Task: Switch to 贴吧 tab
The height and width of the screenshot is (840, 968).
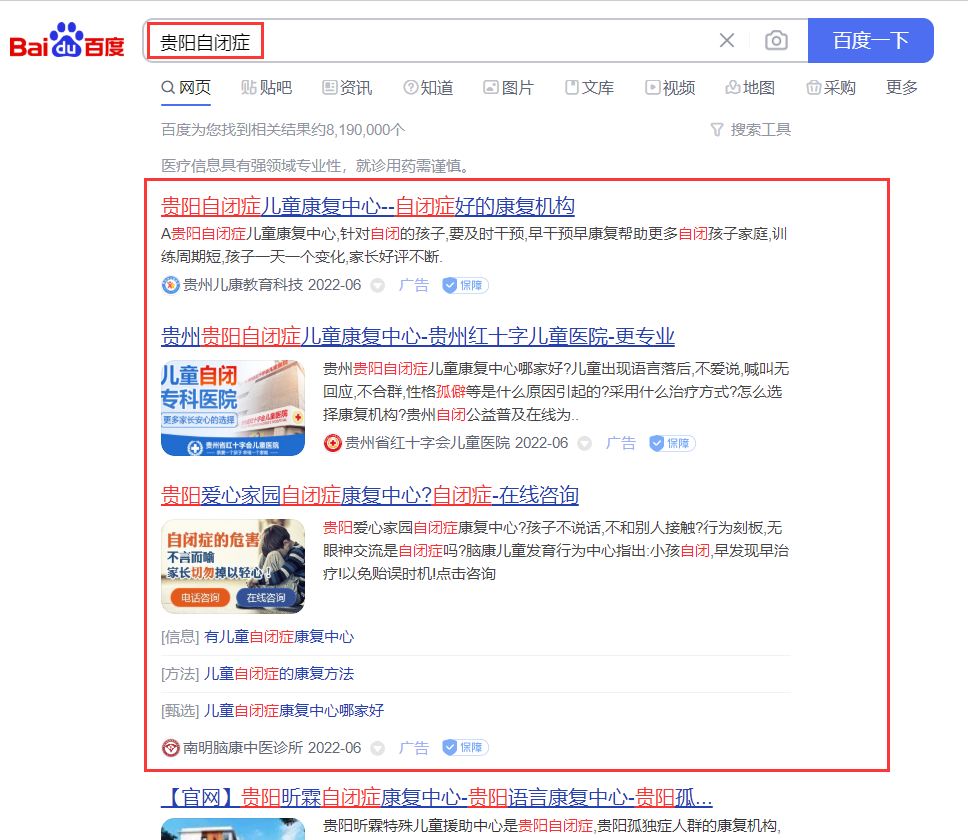Action: pos(266,88)
